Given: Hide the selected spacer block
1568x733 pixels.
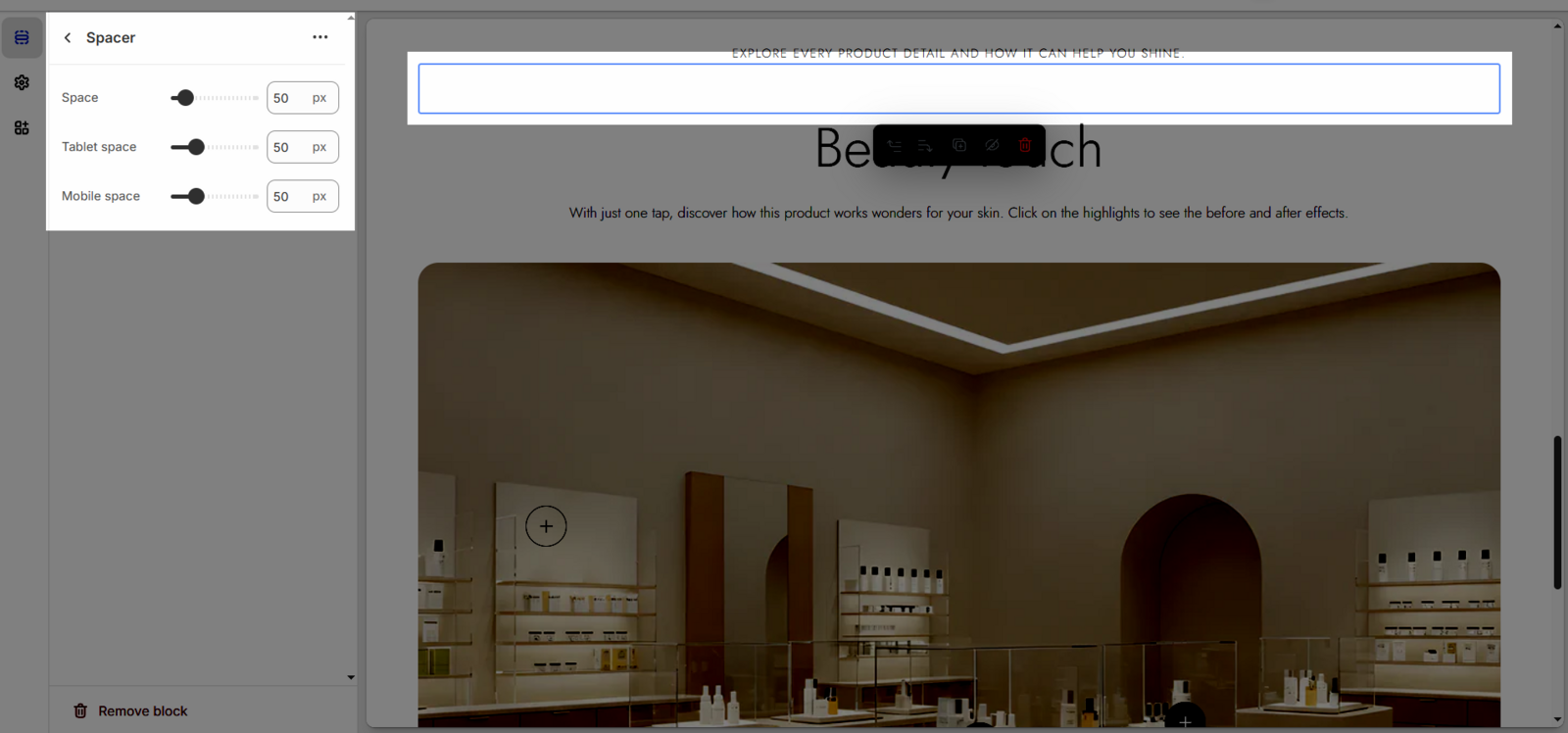Looking at the screenshot, I should (992, 145).
